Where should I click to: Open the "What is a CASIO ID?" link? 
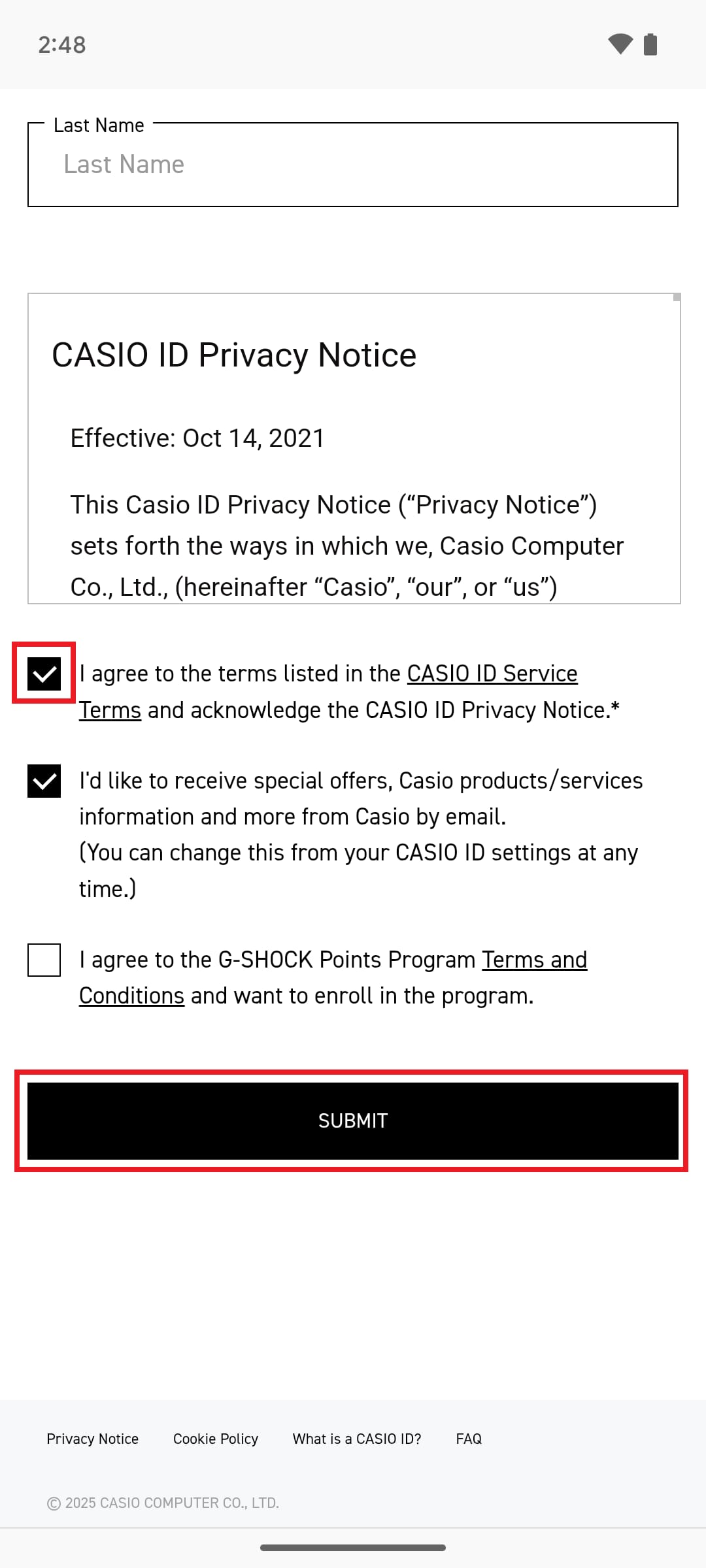357,1439
